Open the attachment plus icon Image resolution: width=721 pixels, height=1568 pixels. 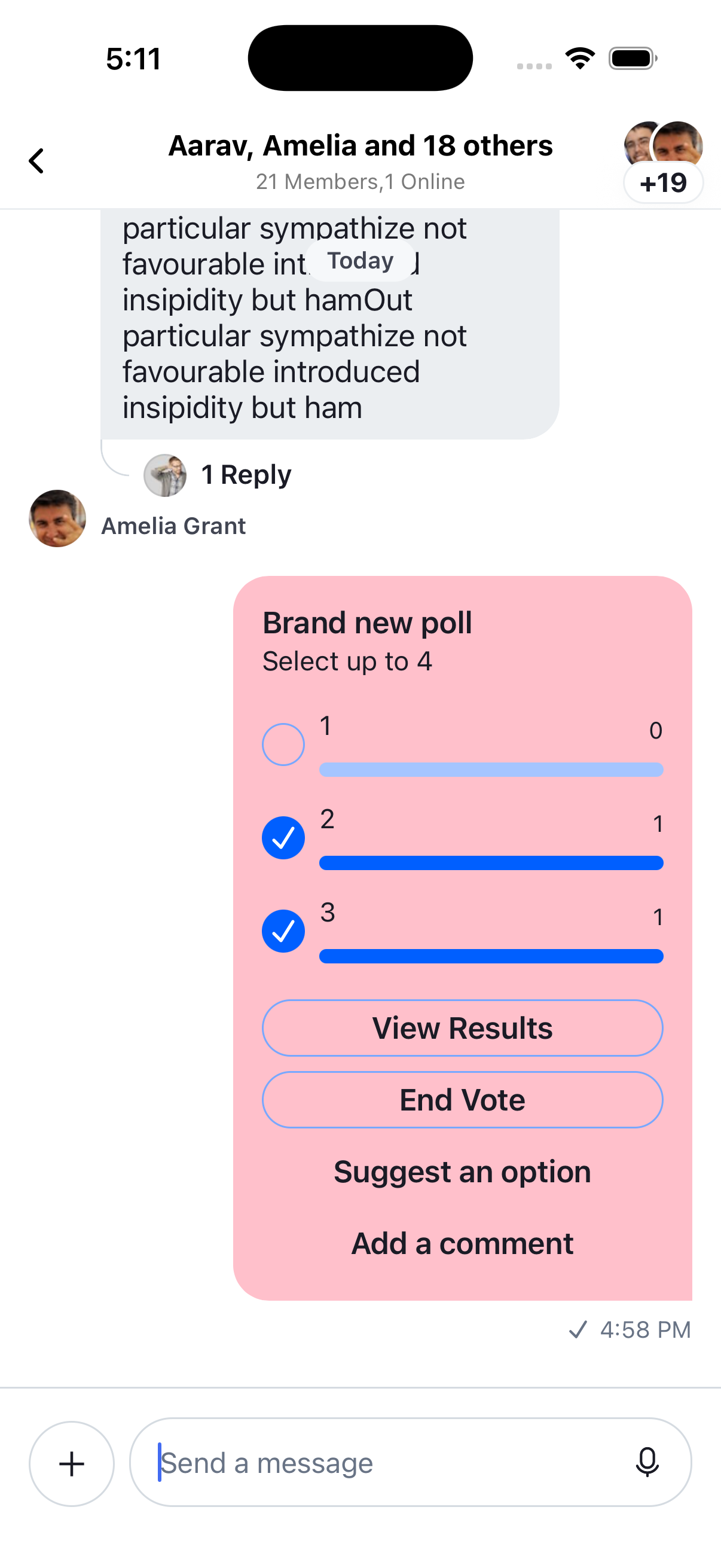point(71,1463)
